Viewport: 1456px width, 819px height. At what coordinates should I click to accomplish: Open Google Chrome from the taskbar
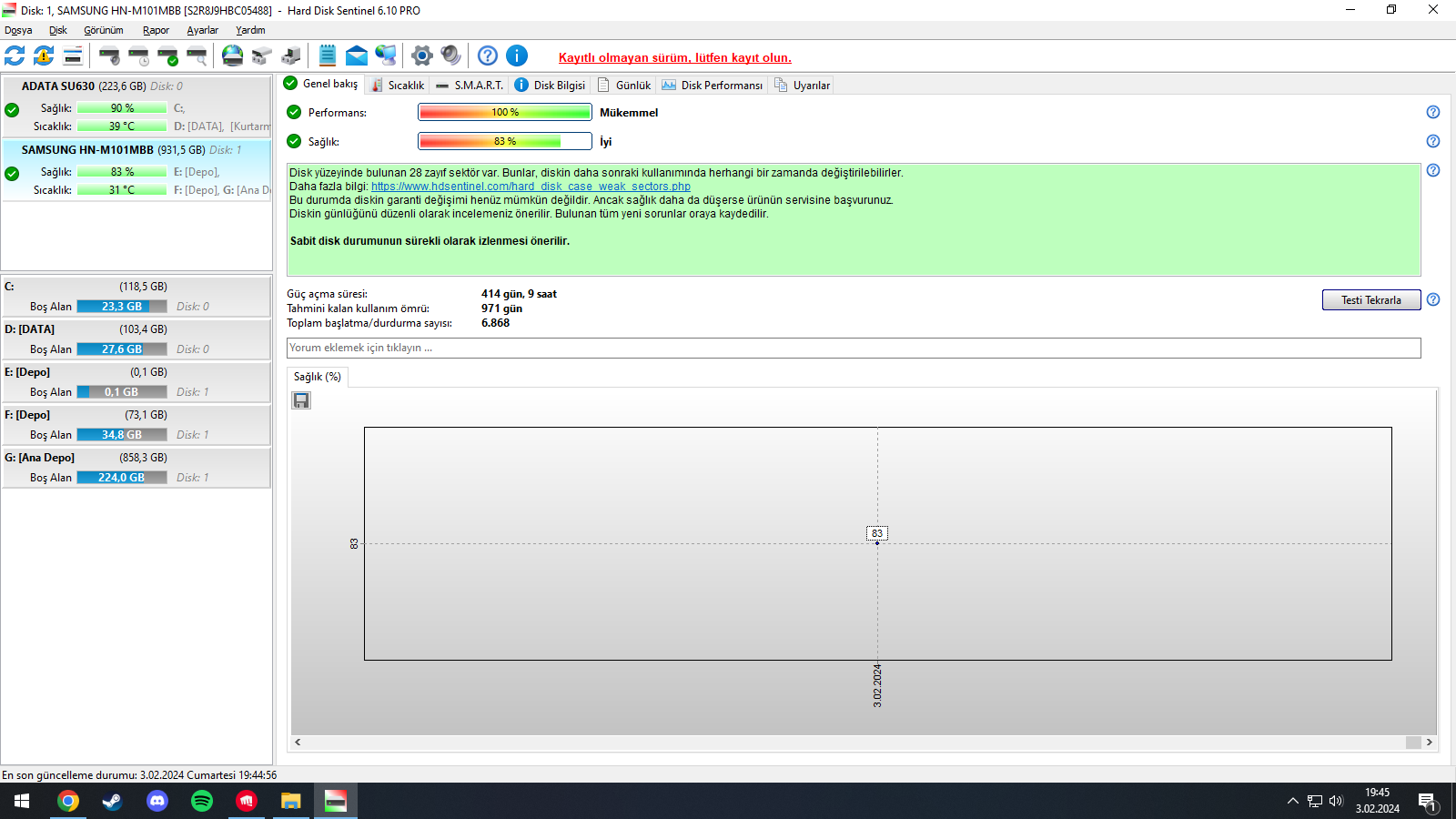click(68, 801)
